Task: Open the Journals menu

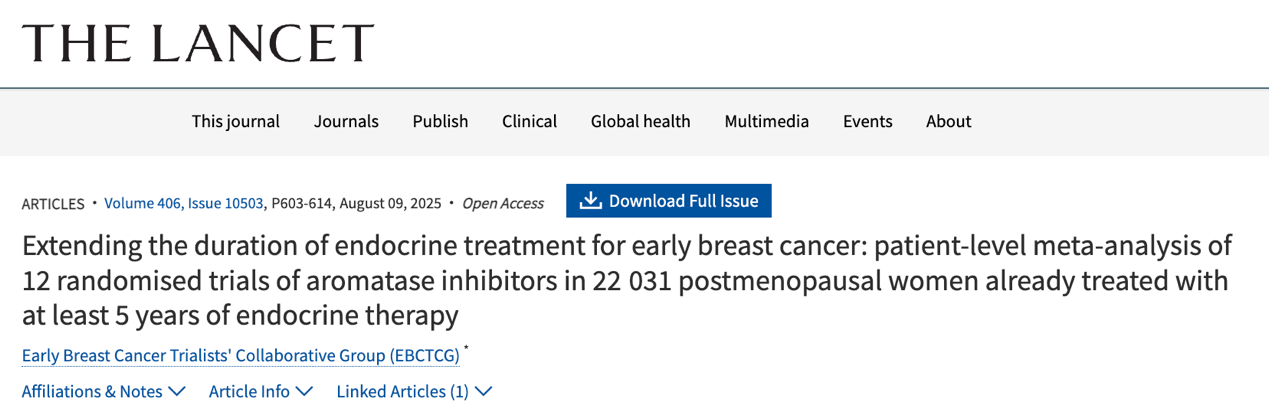Action: (346, 121)
